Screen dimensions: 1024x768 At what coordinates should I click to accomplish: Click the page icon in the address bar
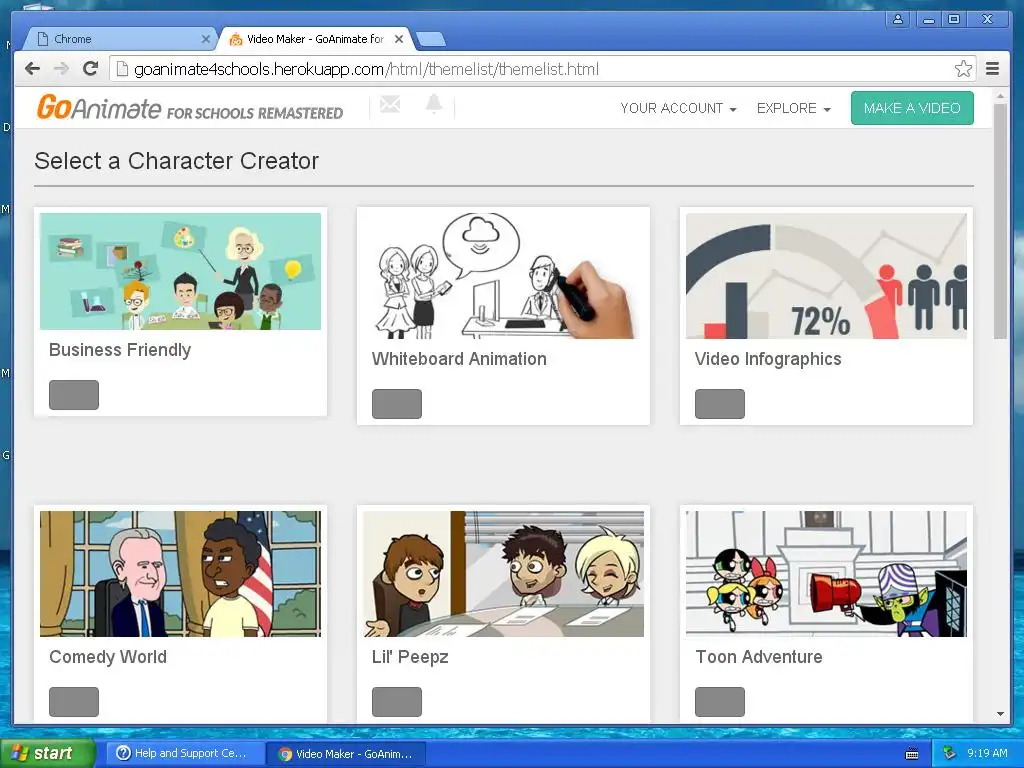pos(122,69)
